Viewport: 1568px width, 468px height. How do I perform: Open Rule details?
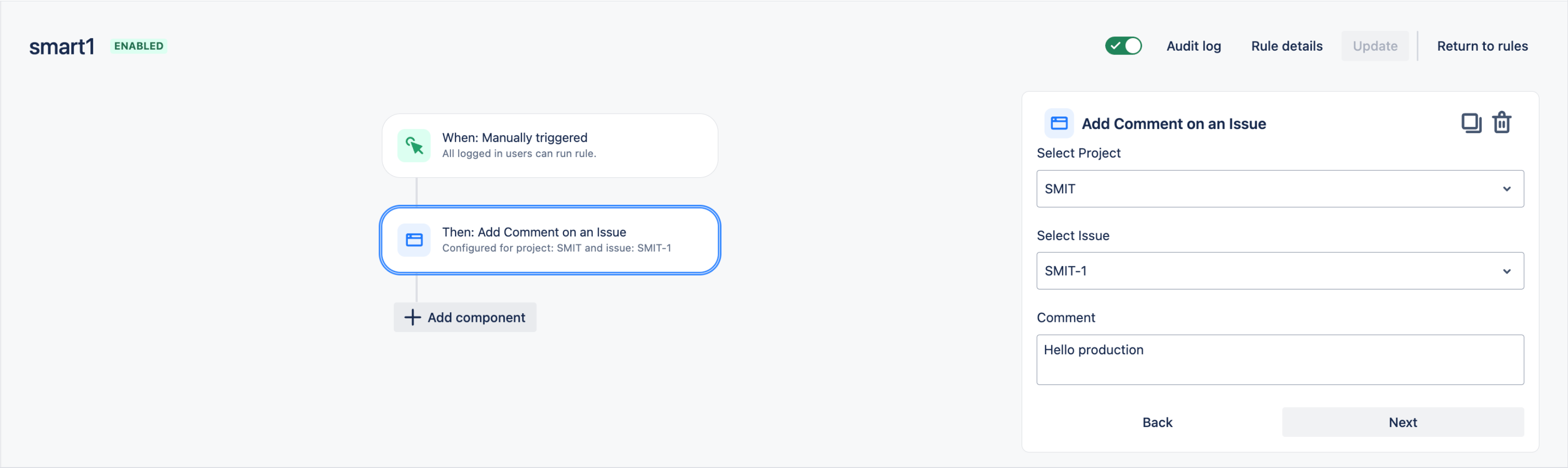(x=1286, y=46)
